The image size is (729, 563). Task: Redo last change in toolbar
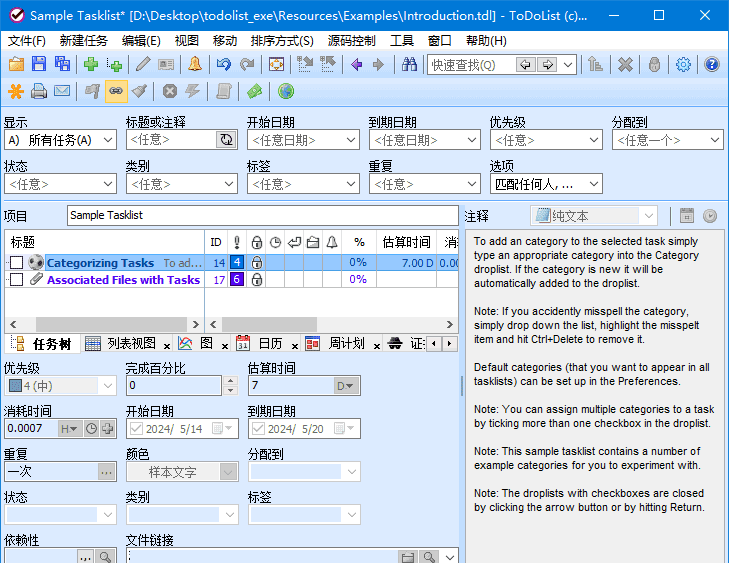click(x=247, y=64)
